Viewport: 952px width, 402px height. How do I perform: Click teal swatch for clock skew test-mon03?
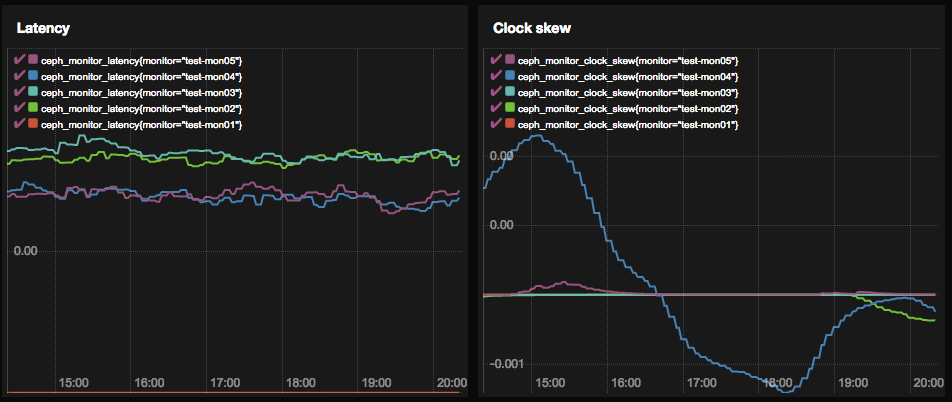click(x=510, y=92)
